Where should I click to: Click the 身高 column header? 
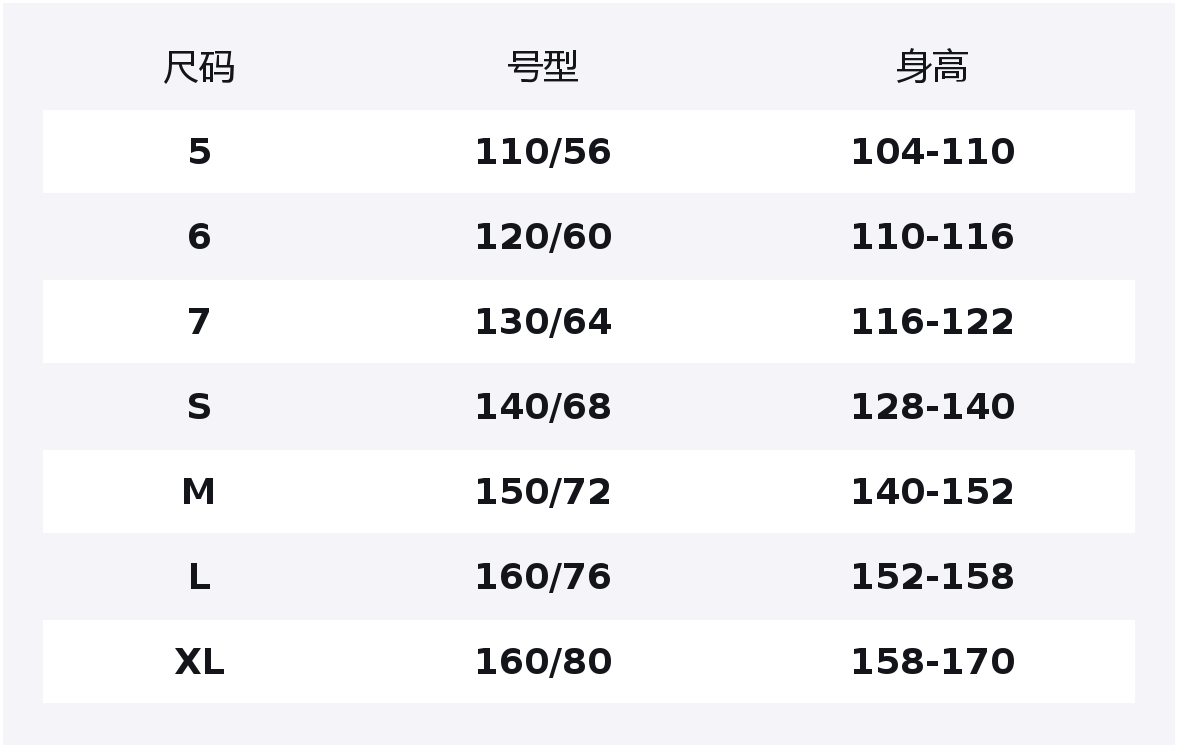[932, 68]
